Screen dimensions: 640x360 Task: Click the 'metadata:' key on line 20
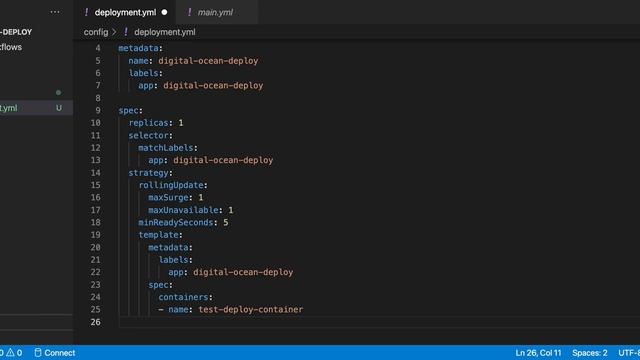coord(171,247)
